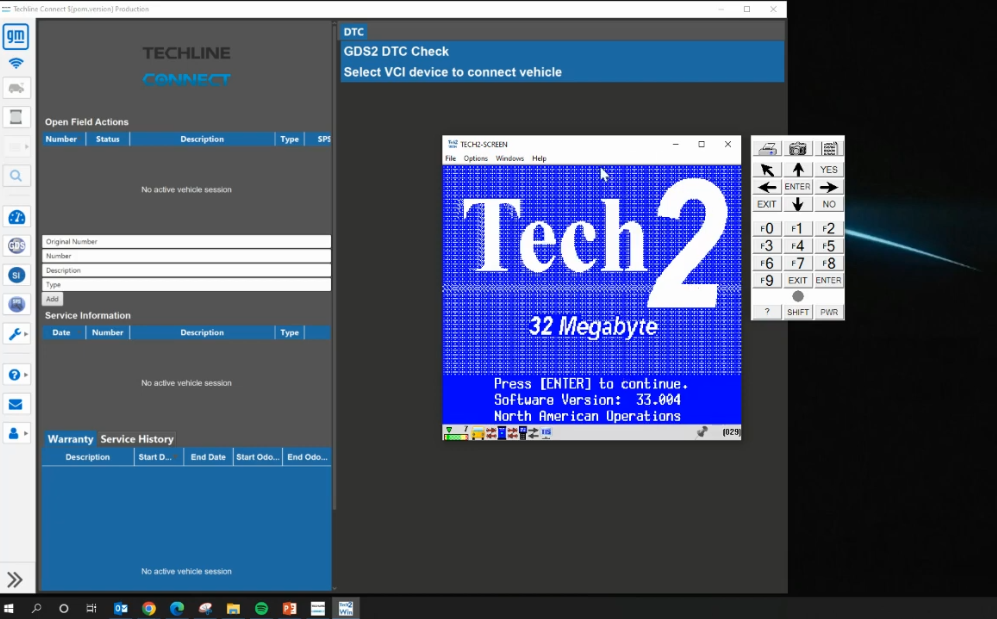The width and height of the screenshot is (997, 619).
Task: Open Windows menu in TECH2-SCREEN window
Action: [x=510, y=158]
